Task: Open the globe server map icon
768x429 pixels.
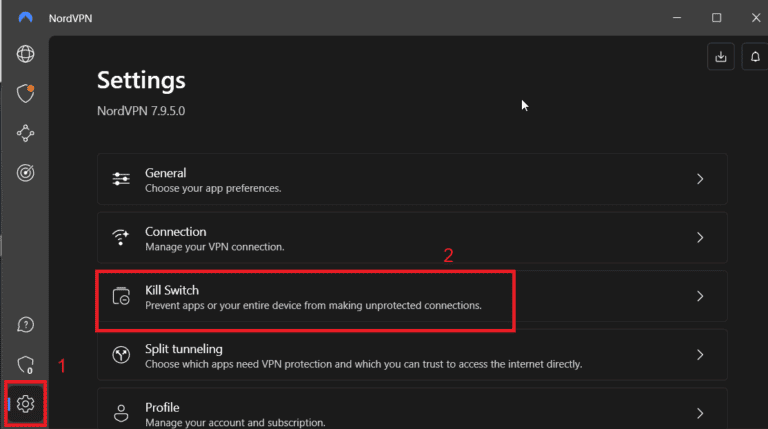Action: [26, 54]
